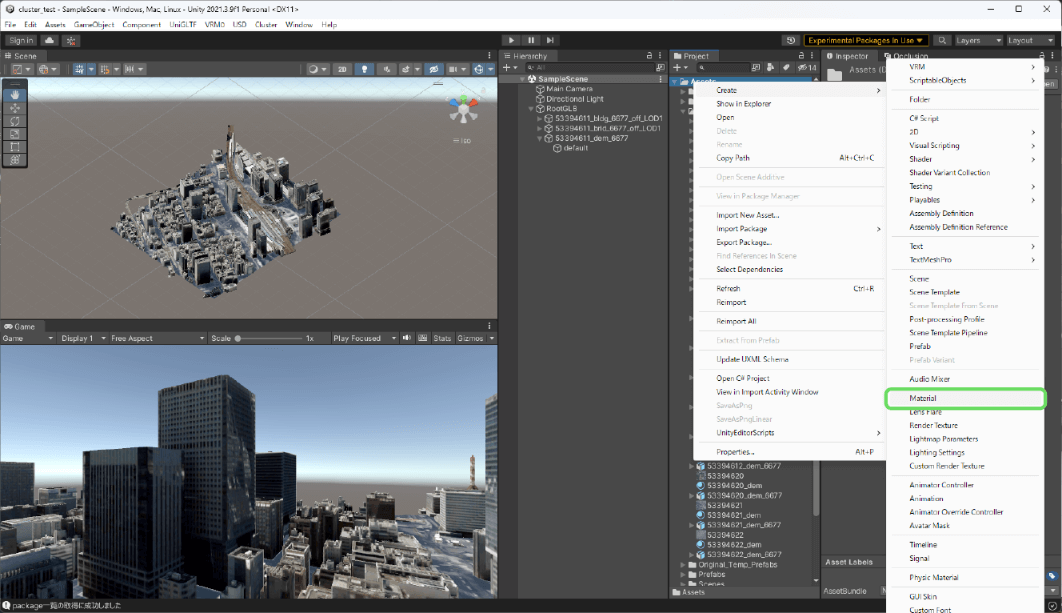Click the global search magnifier icon
Viewport: 1062px width, 613px height.
[x=942, y=40]
